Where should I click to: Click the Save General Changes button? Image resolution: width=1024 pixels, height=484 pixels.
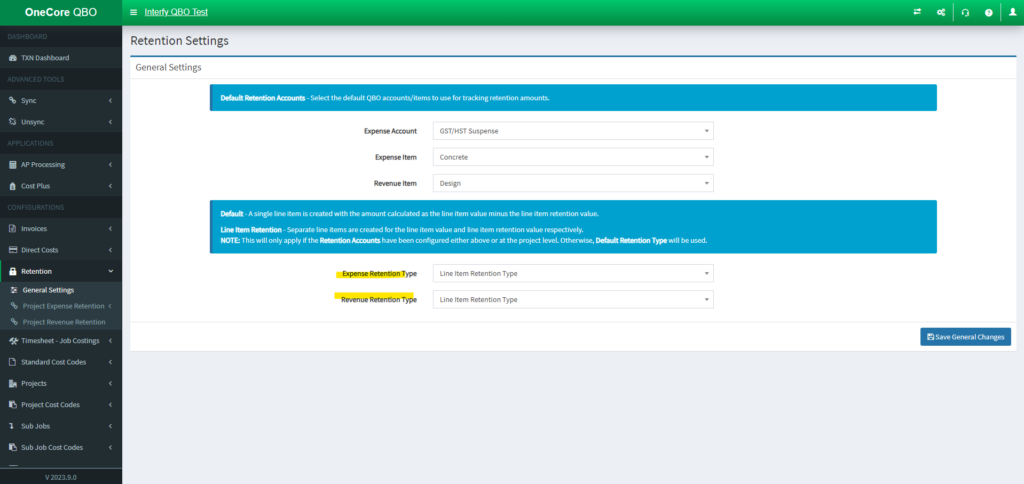tap(965, 337)
